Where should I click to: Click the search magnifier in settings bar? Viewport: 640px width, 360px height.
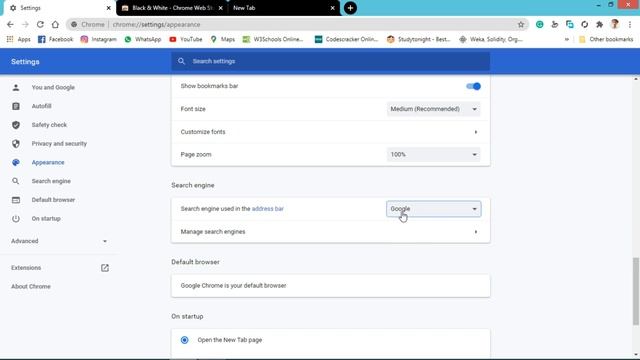coord(181,61)
